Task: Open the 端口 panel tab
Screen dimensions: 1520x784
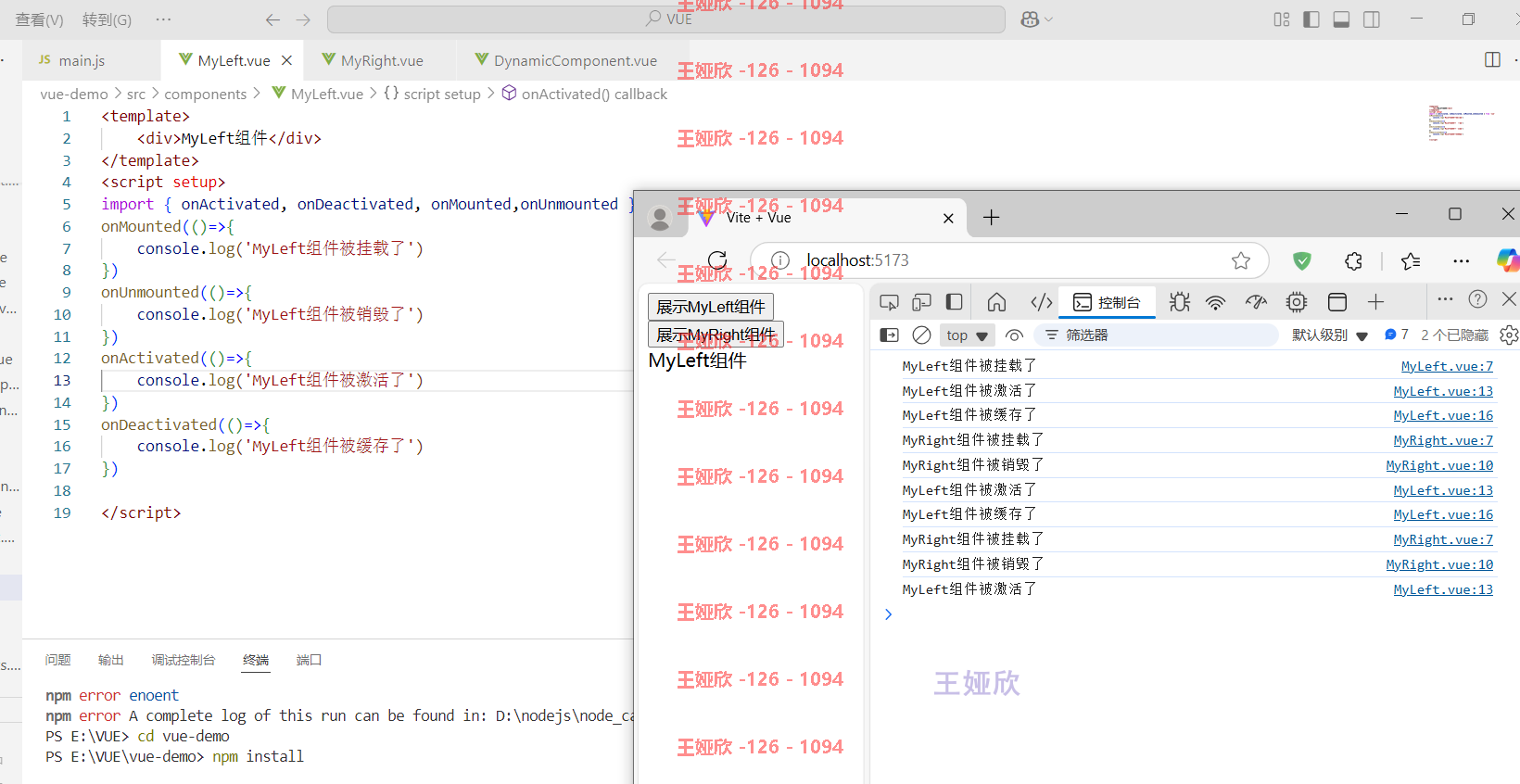Action: pyautogui.click(x=309, y=660)
